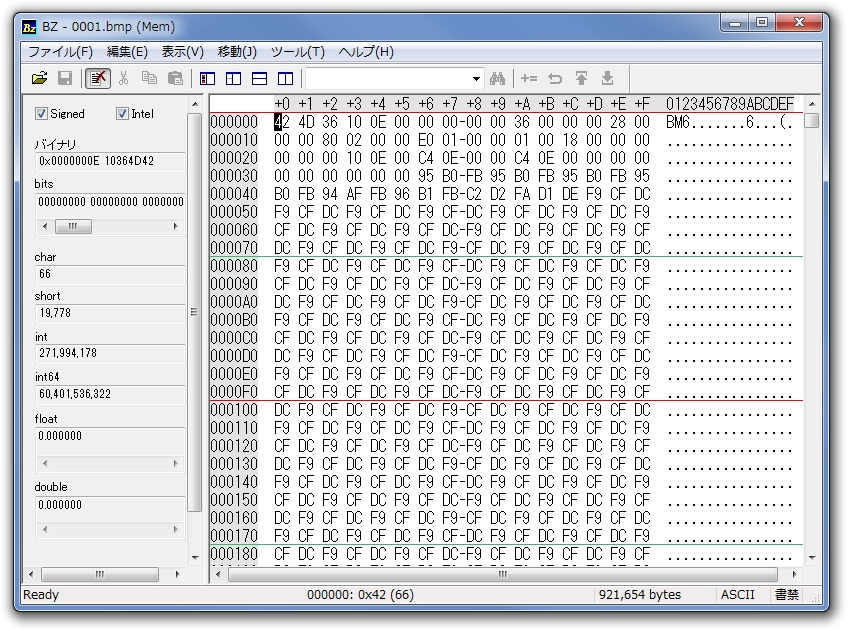
Task: Click the hex view scroll down arrow
Action: (x=811, y=557)
